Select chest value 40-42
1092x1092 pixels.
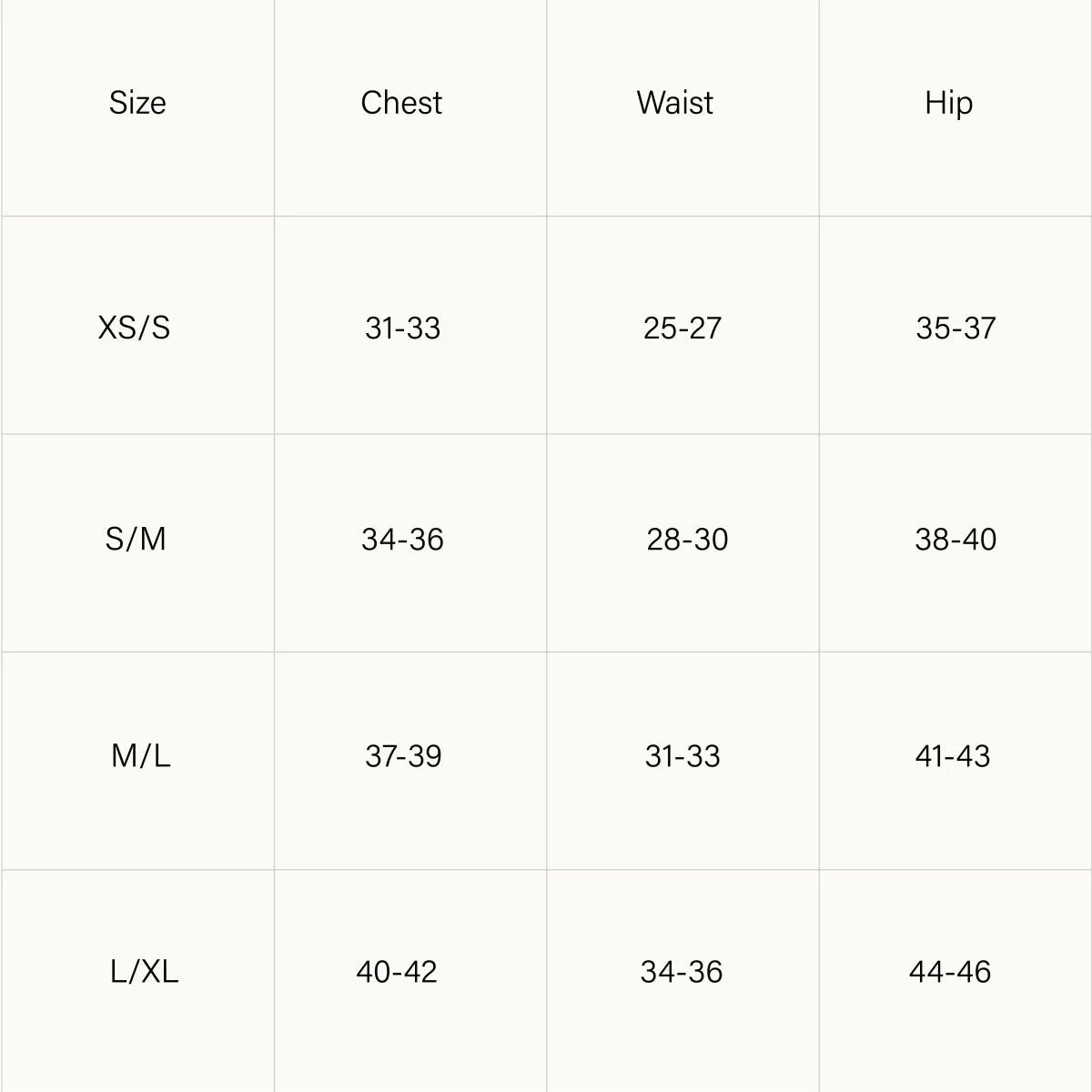pyautogui.click(x=397, y=972)
